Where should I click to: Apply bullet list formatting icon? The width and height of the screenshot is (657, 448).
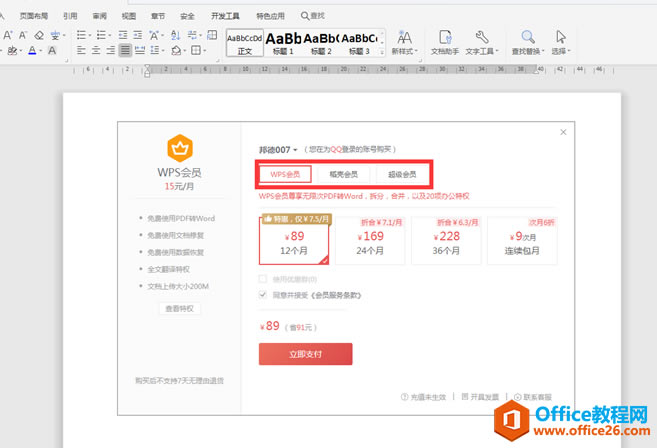click(x=81, y=35)
